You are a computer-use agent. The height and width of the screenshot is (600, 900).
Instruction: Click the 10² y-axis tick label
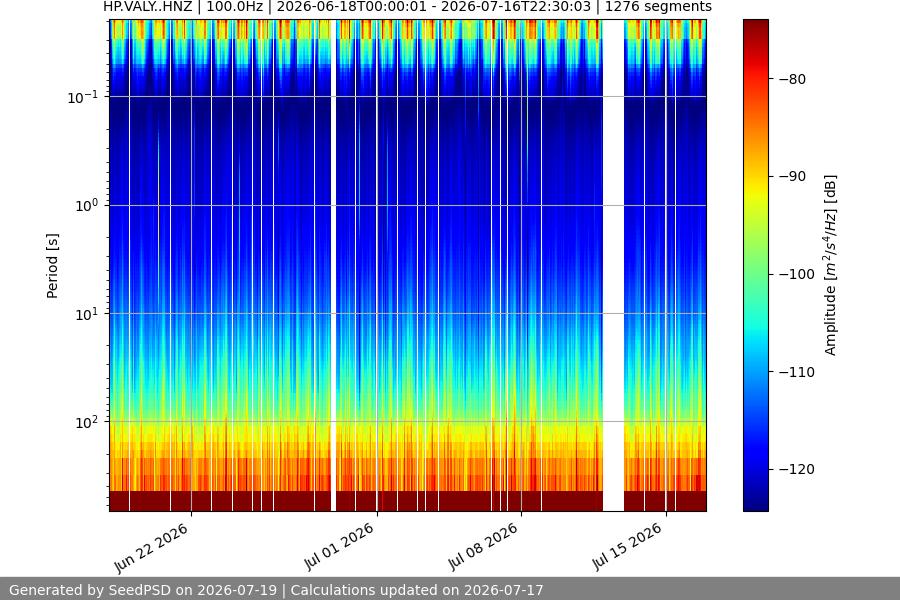pyautogui.click(x=87, y=423)
